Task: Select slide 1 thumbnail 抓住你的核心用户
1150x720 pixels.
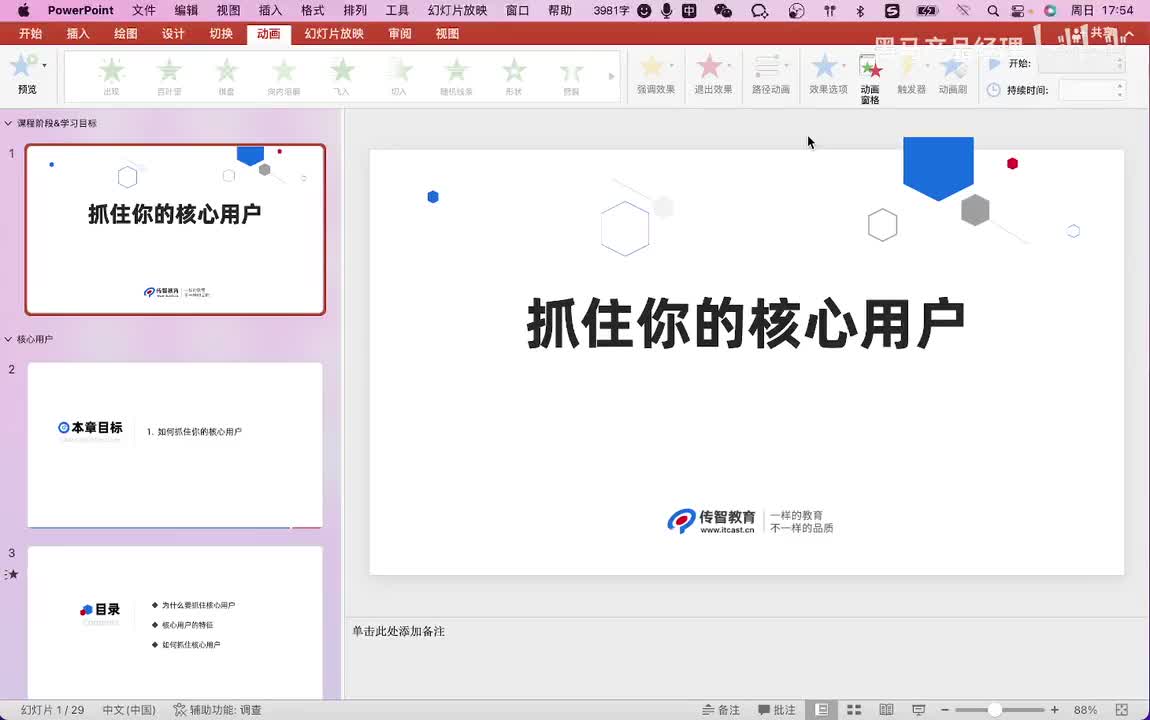Action: [x=175, y=229]
